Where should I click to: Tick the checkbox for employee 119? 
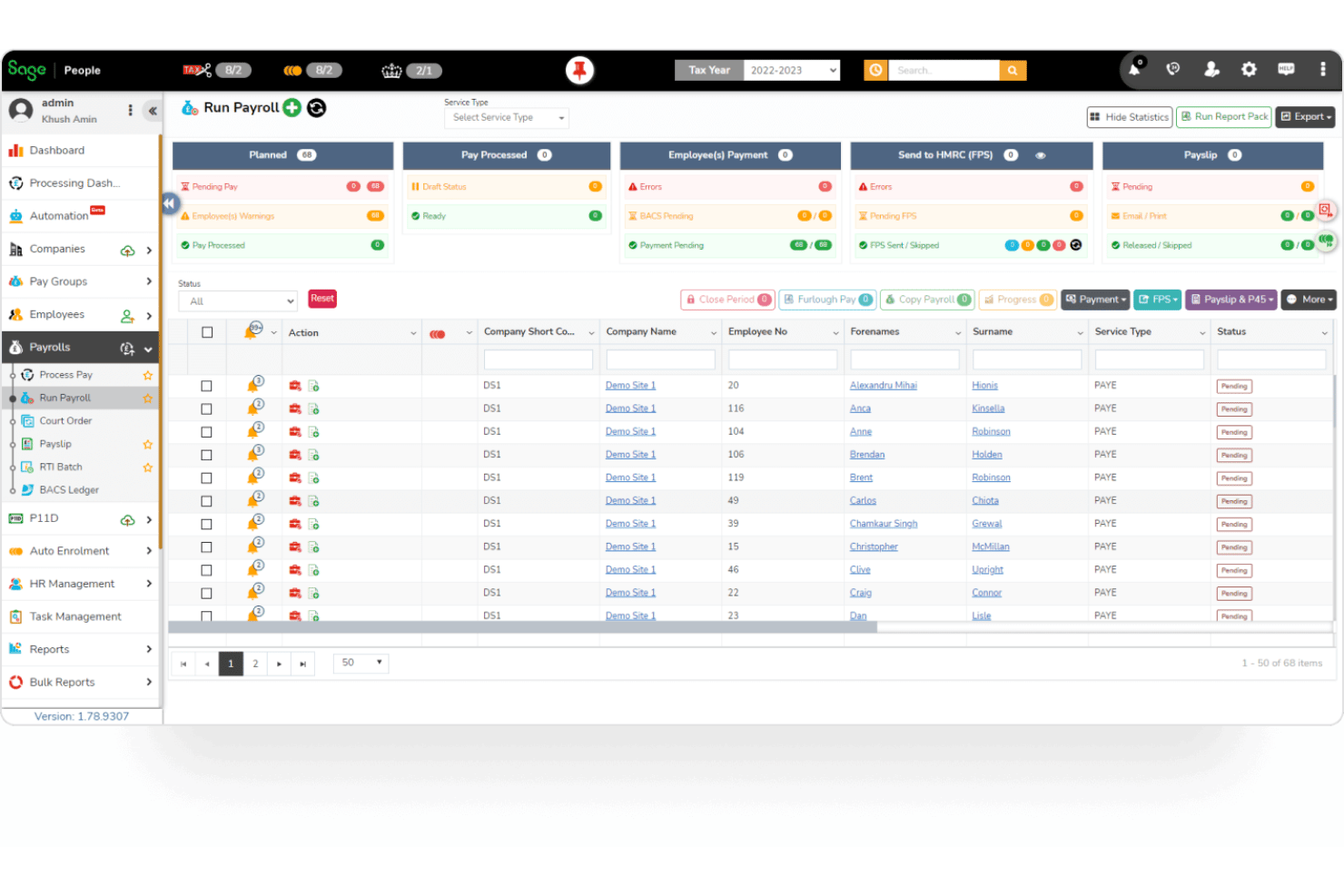(x=206, y=478)
